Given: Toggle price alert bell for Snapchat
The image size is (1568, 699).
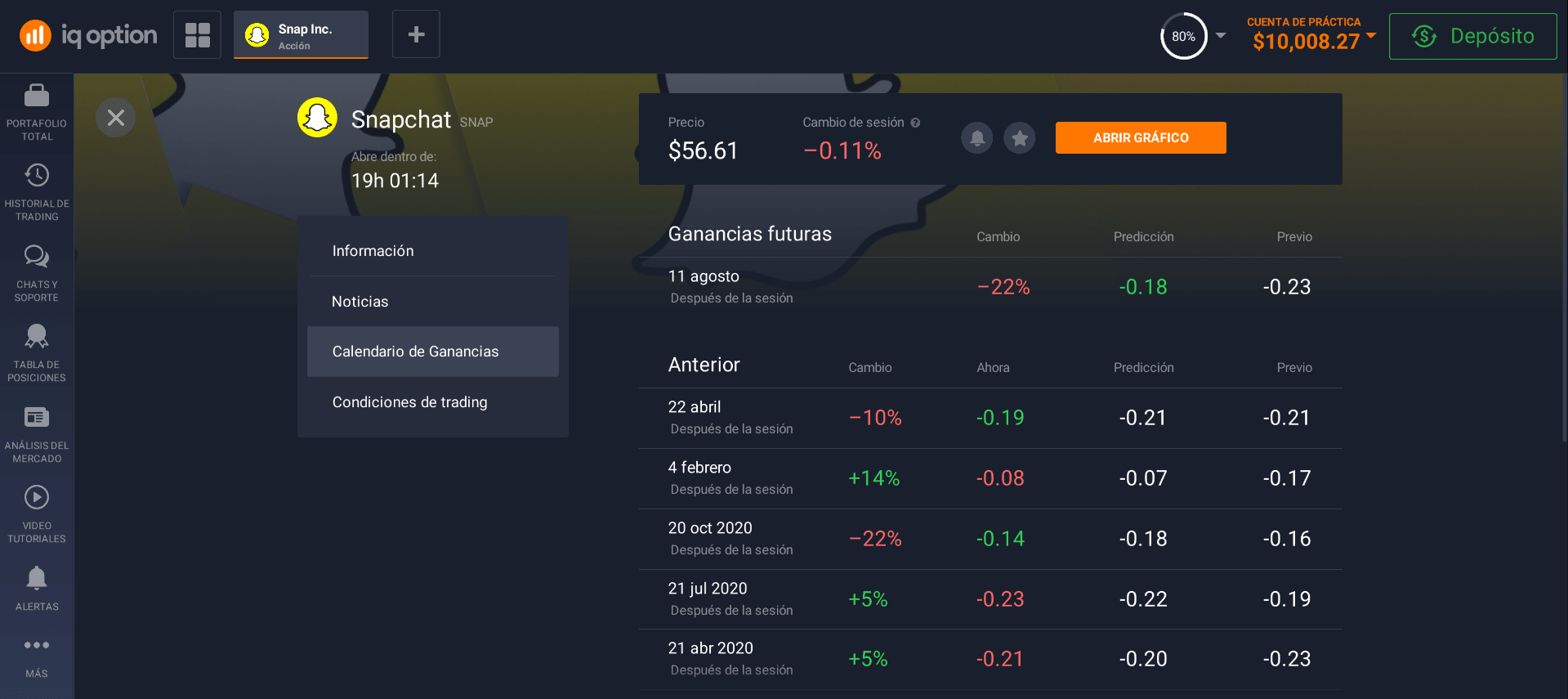Looking at the screenshot, I should [x=976, y=138].
